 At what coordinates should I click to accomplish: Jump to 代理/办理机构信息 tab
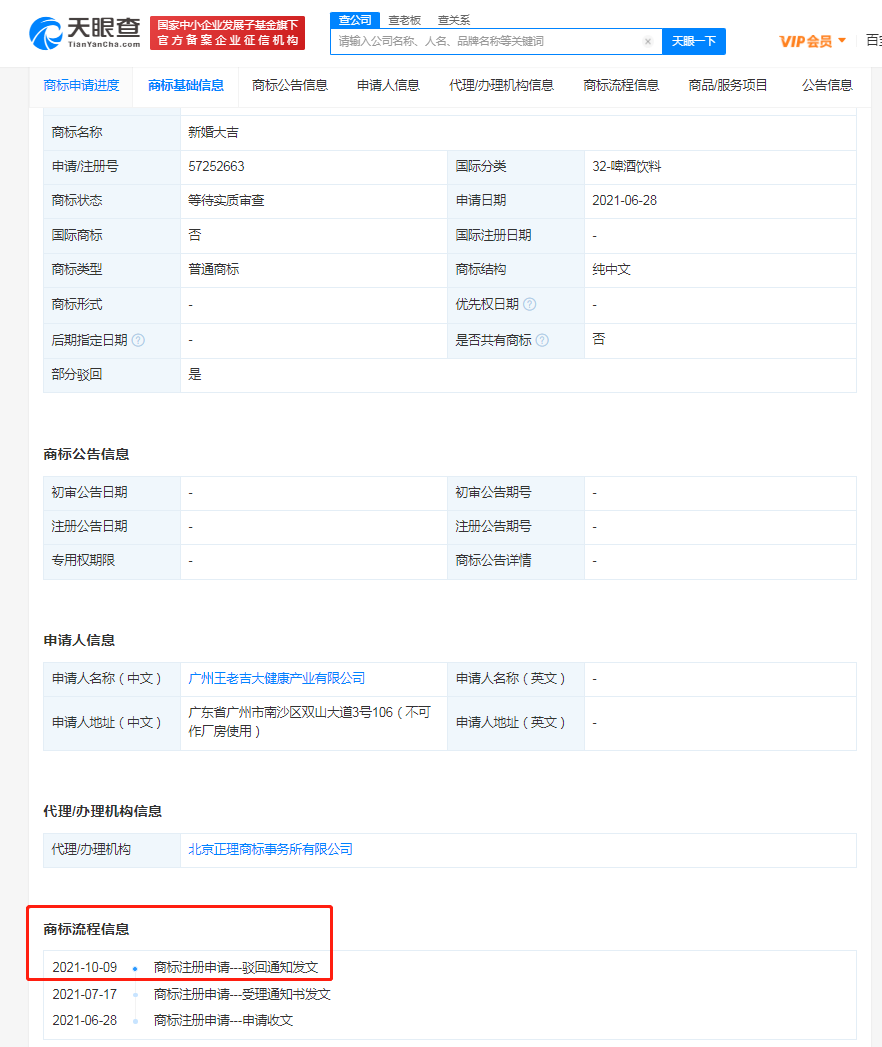tap(501, 85)
